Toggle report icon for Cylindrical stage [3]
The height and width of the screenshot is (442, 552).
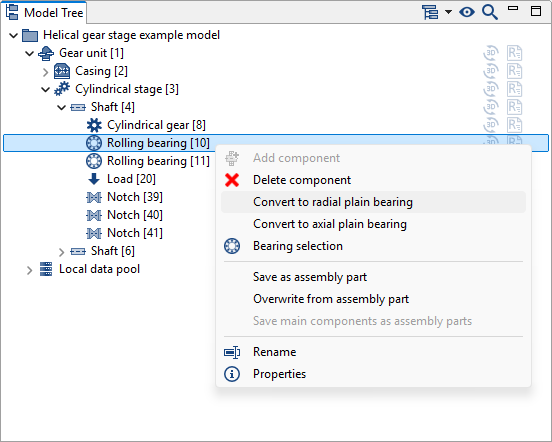pyautogui.click(x=514, y=89)
